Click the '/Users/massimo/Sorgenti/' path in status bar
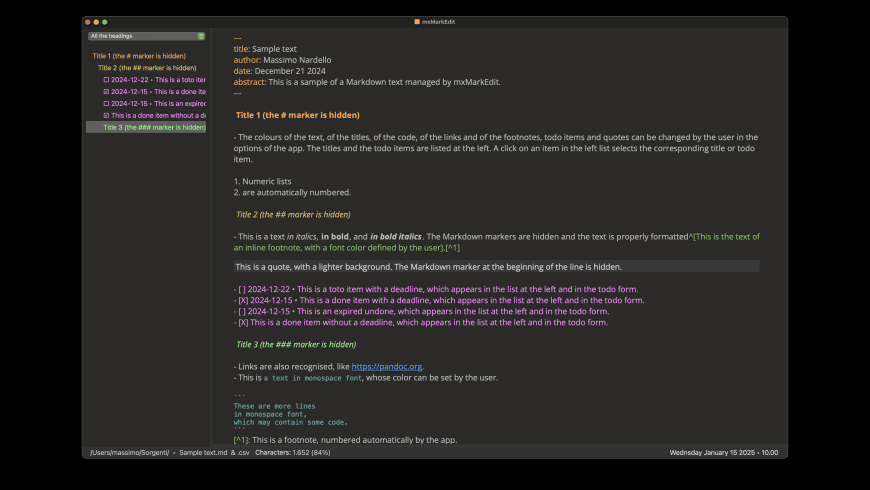The image size is (870, 490). click(x=130, y=453)
